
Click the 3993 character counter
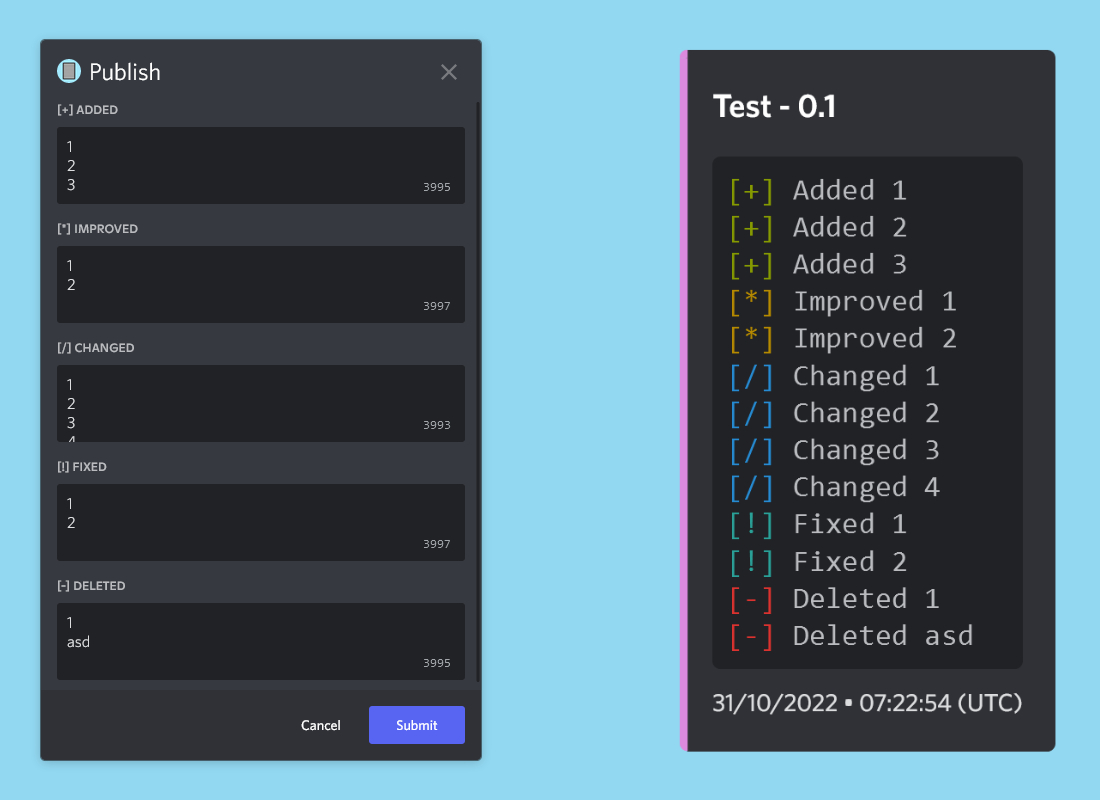[x=436, y=425]
